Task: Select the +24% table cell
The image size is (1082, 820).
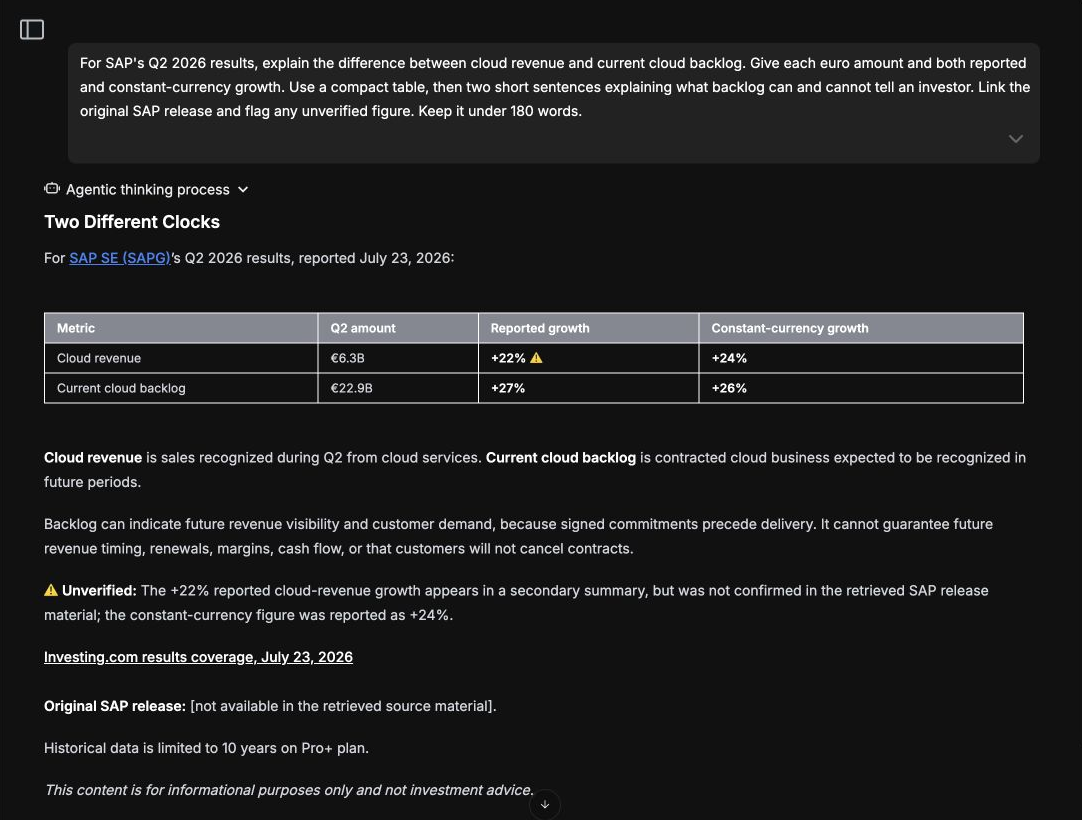Action: [861, 358]
